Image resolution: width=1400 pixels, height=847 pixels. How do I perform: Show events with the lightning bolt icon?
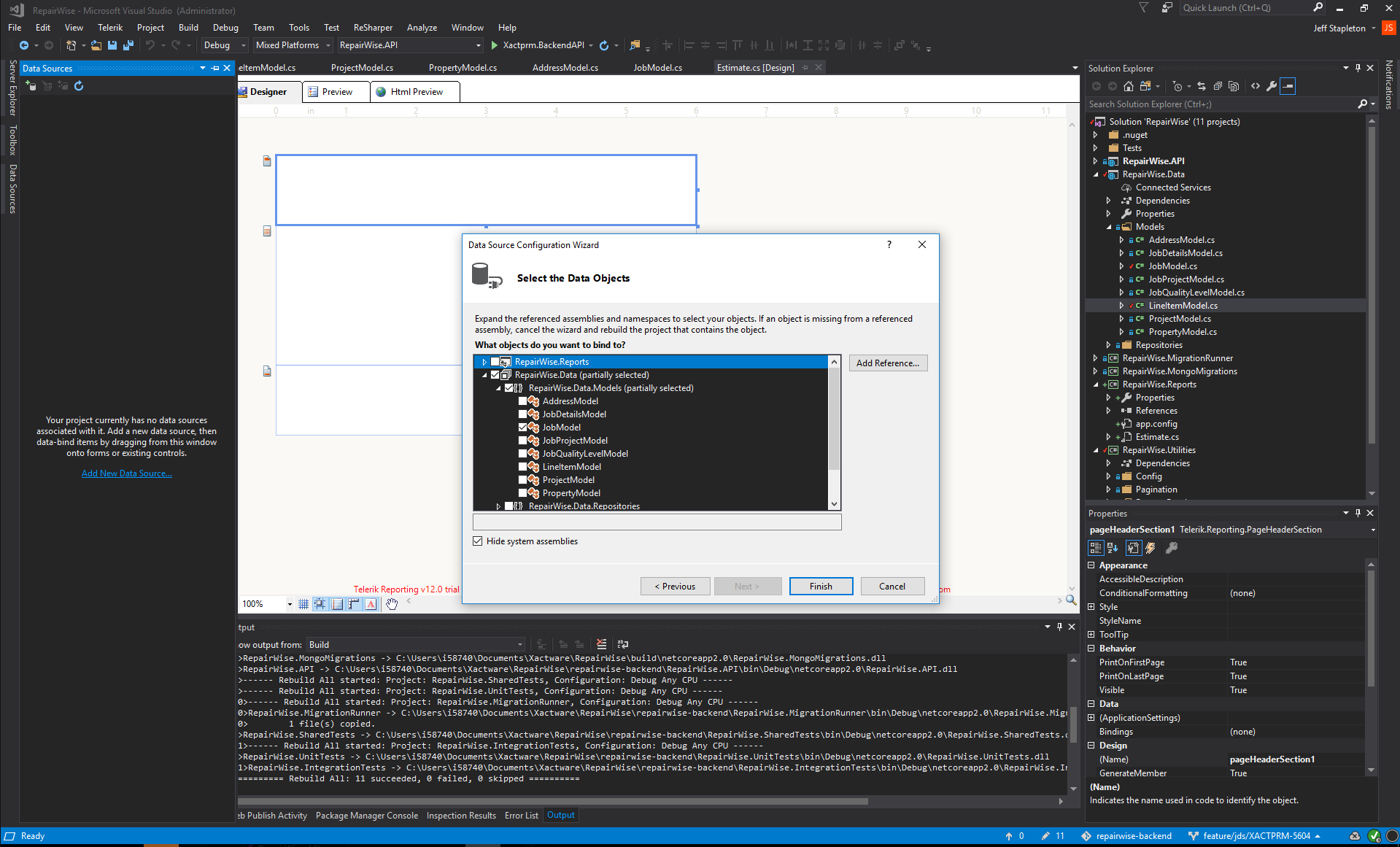pyautogui.click(x=1150, y=548)
